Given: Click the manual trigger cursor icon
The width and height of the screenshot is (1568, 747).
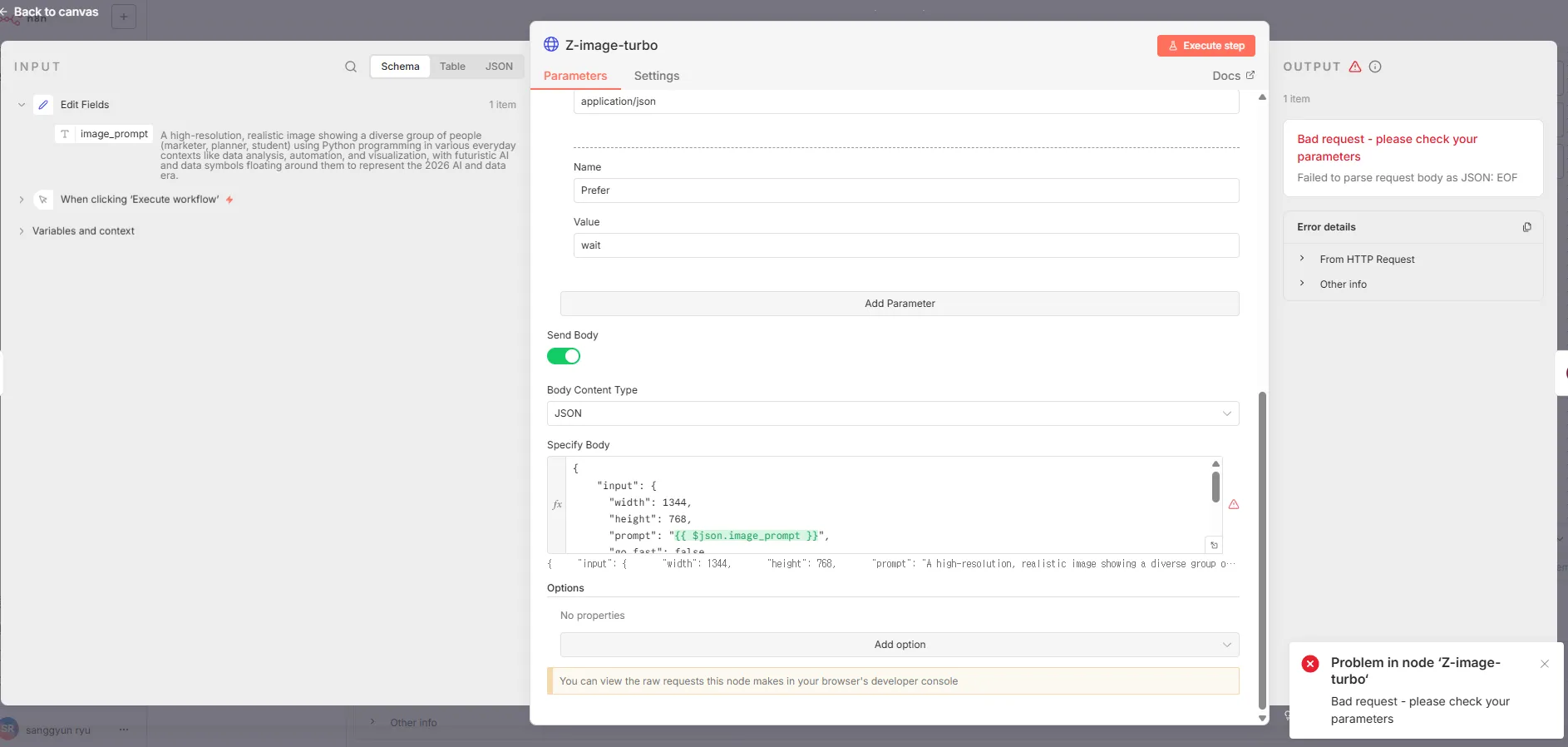Looking at the screenshot, I should (x=43, y=200).
